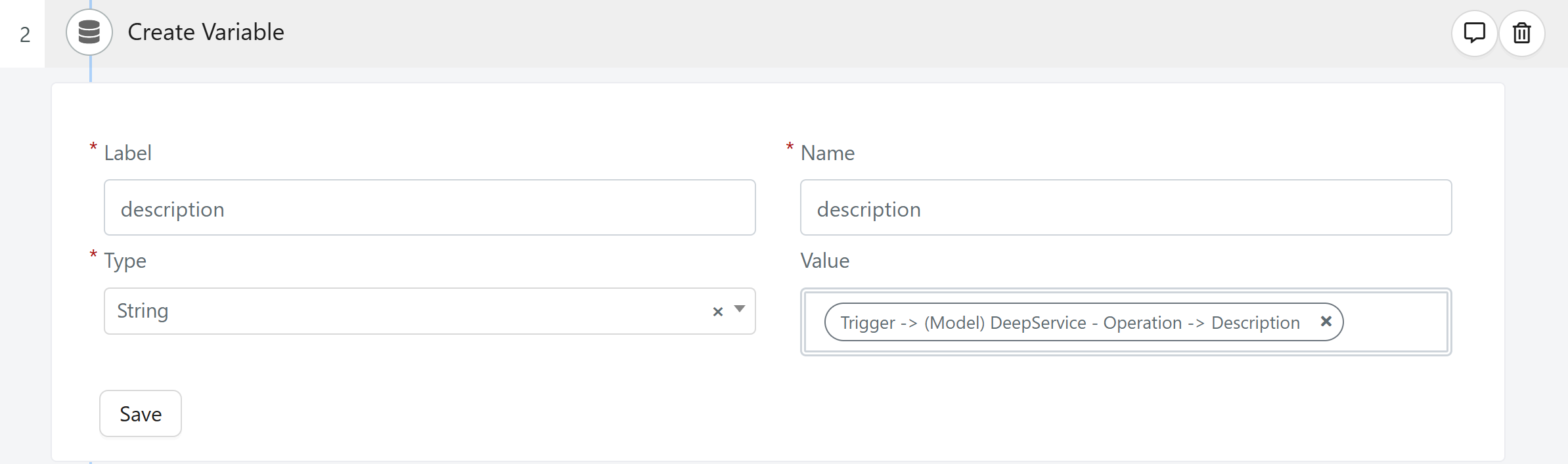Delete the step using the trash icon
1568x464 pixels.
pyautogui.click(x=1521, y=33)
